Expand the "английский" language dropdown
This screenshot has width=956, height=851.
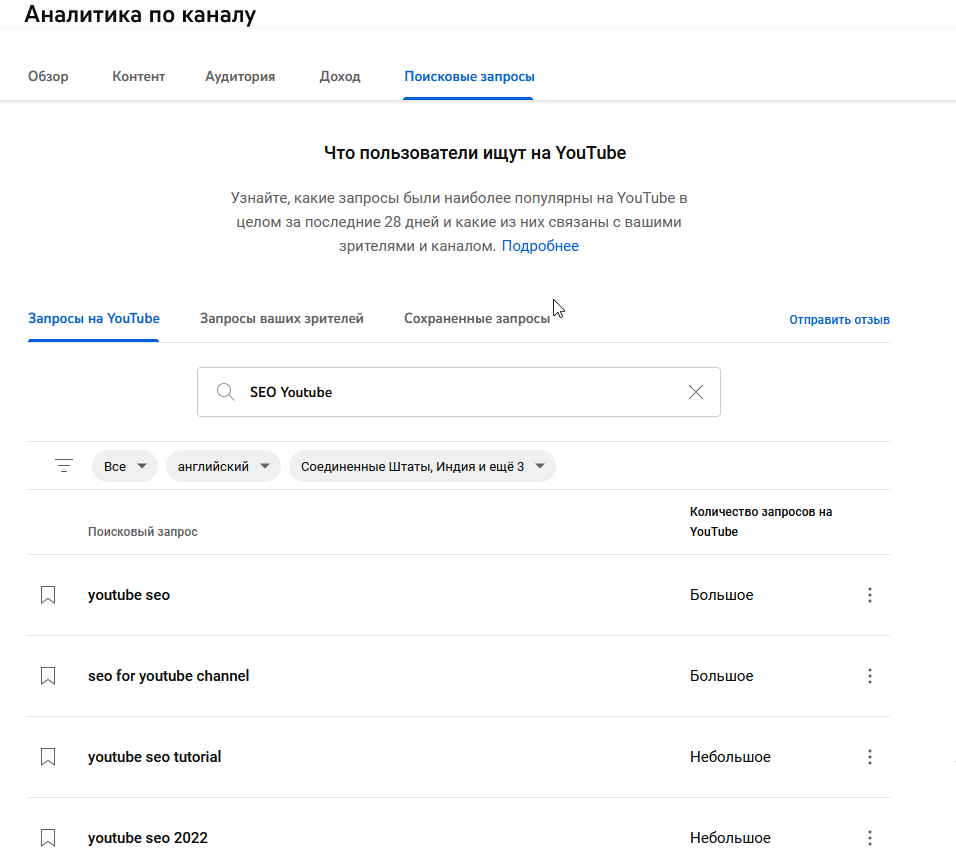click(222, 465)
